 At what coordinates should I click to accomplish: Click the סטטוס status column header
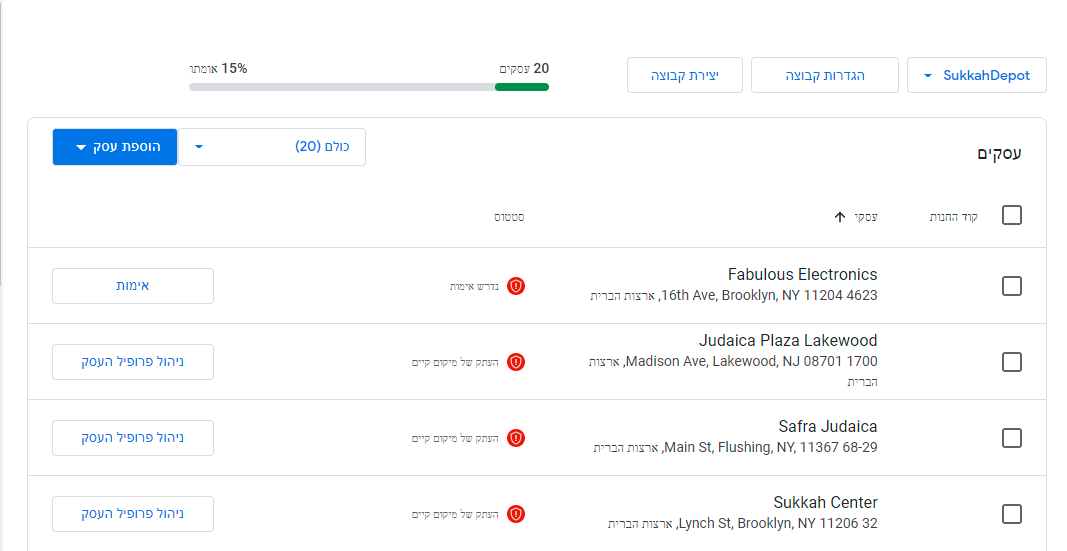coord(509,217)
